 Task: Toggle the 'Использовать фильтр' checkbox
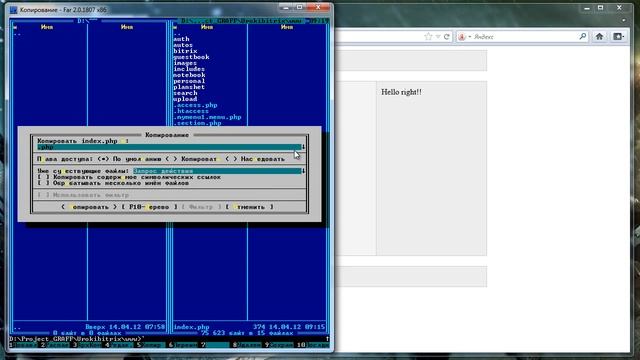(83, 195)
